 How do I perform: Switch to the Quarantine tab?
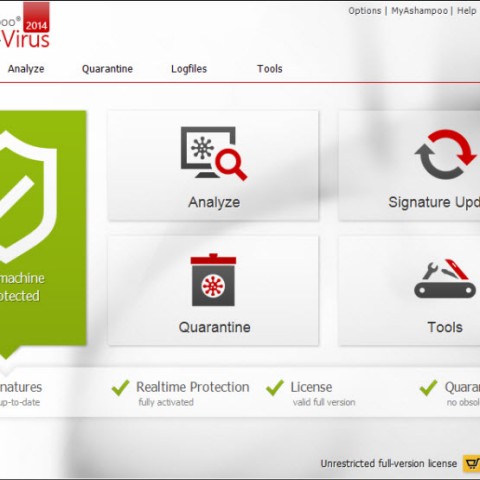(107, 69)
